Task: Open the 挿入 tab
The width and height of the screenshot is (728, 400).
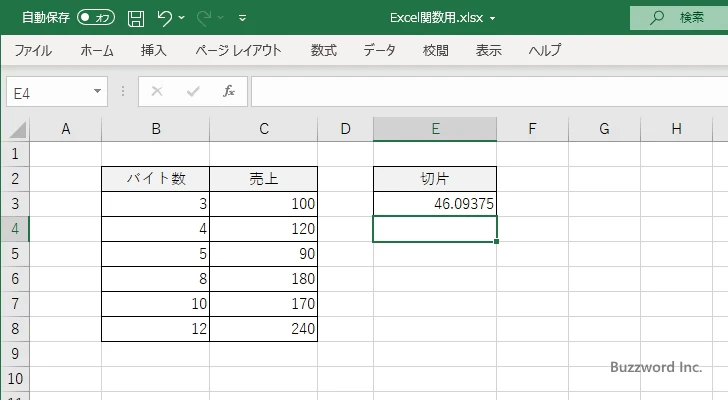Action: click(x=154, y=50)
